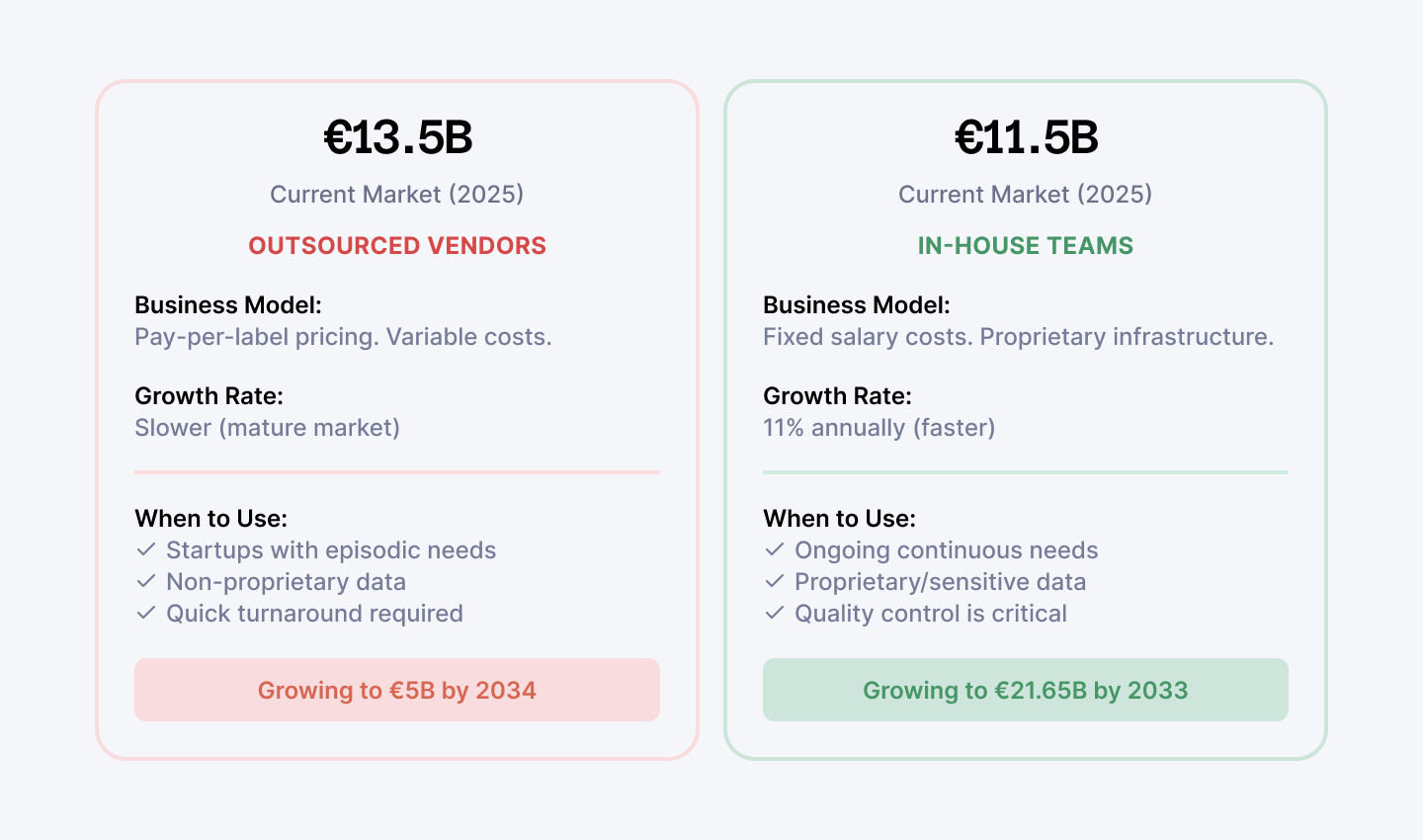Image resolution: width=1423 pixels, height=840 pixels.
Task: Click the Growing to €5B by 2034 banner
Action: pyautogui.click(x=397, y=690)
